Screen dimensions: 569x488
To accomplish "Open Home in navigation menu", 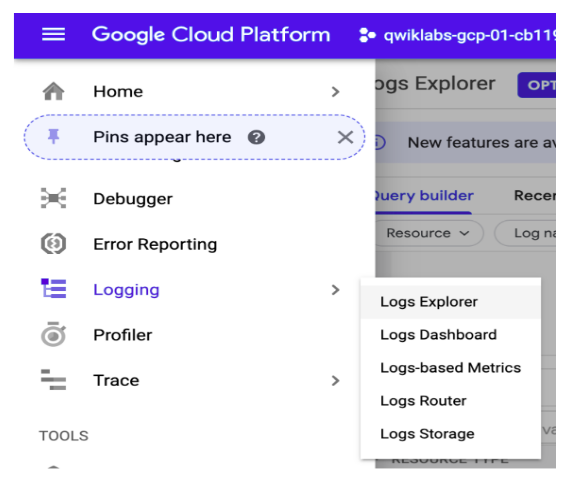I will coord(118,91).
